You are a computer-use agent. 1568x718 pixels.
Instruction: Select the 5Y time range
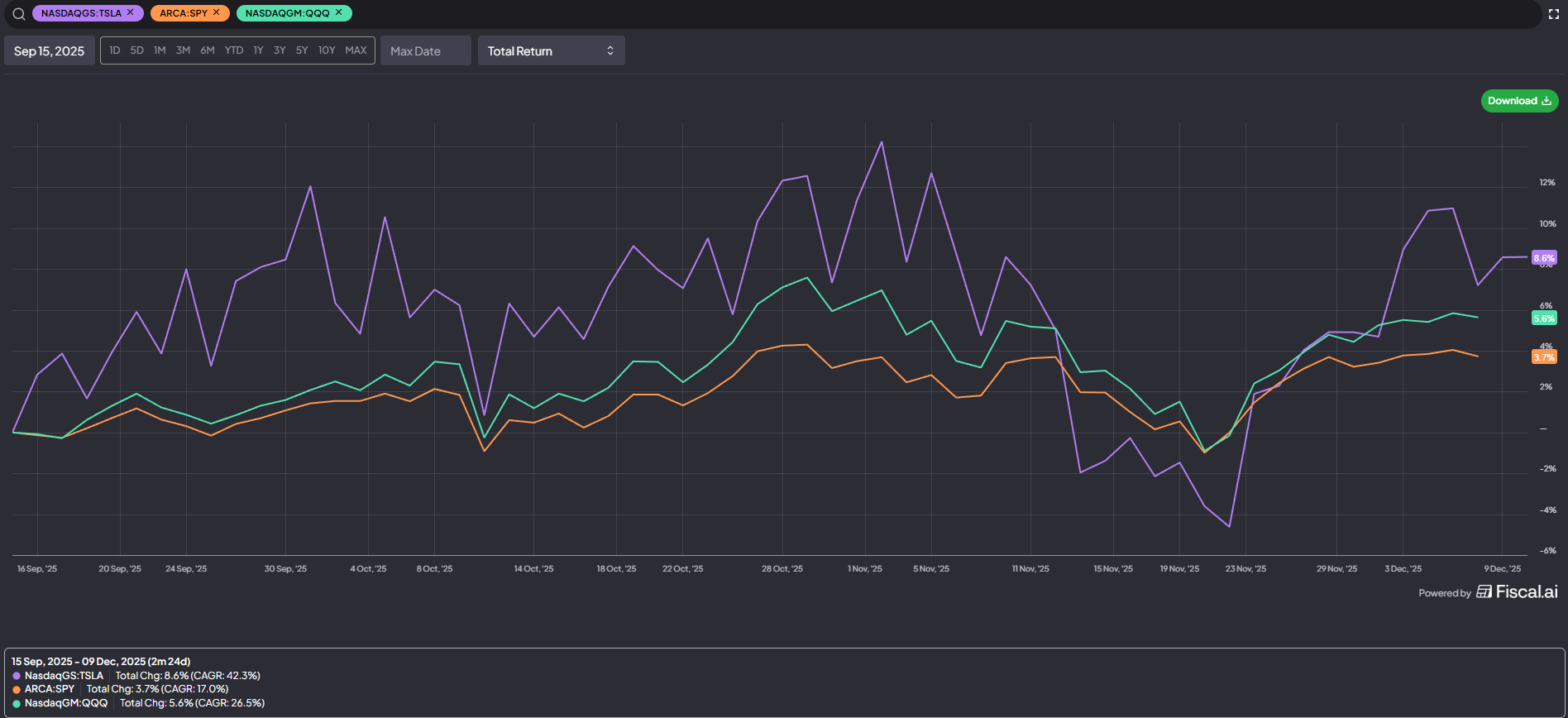302,50
